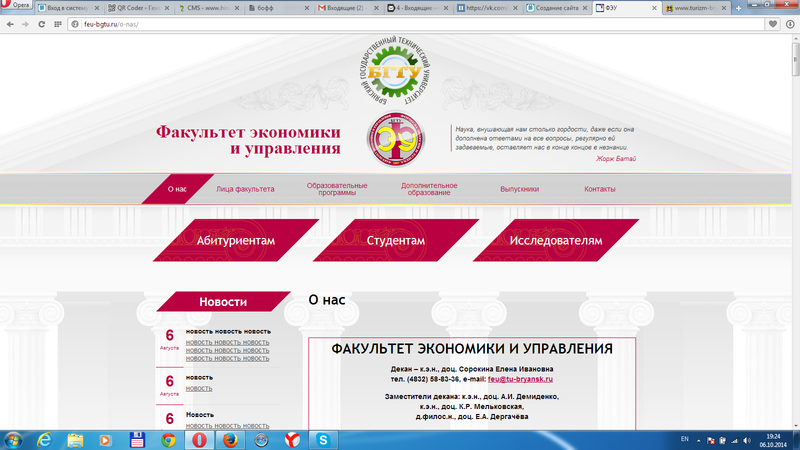Close the 'ФЭУ' tab

(654, 8)
